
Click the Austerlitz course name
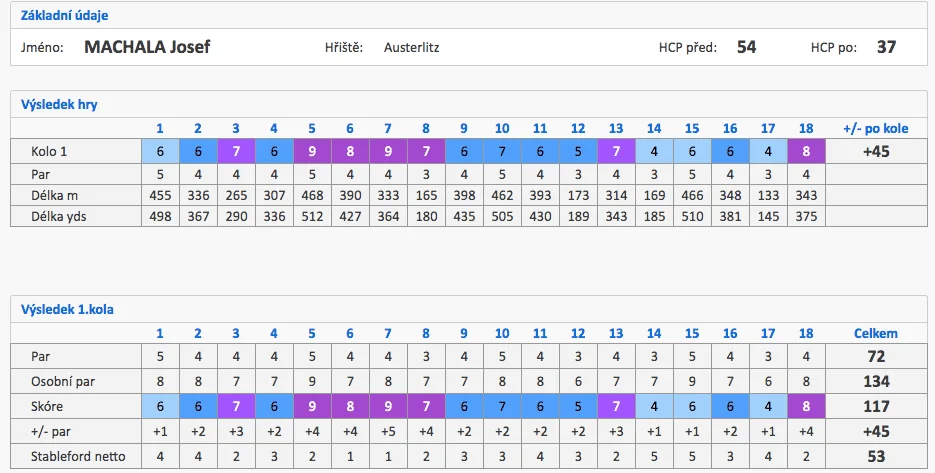411,48
